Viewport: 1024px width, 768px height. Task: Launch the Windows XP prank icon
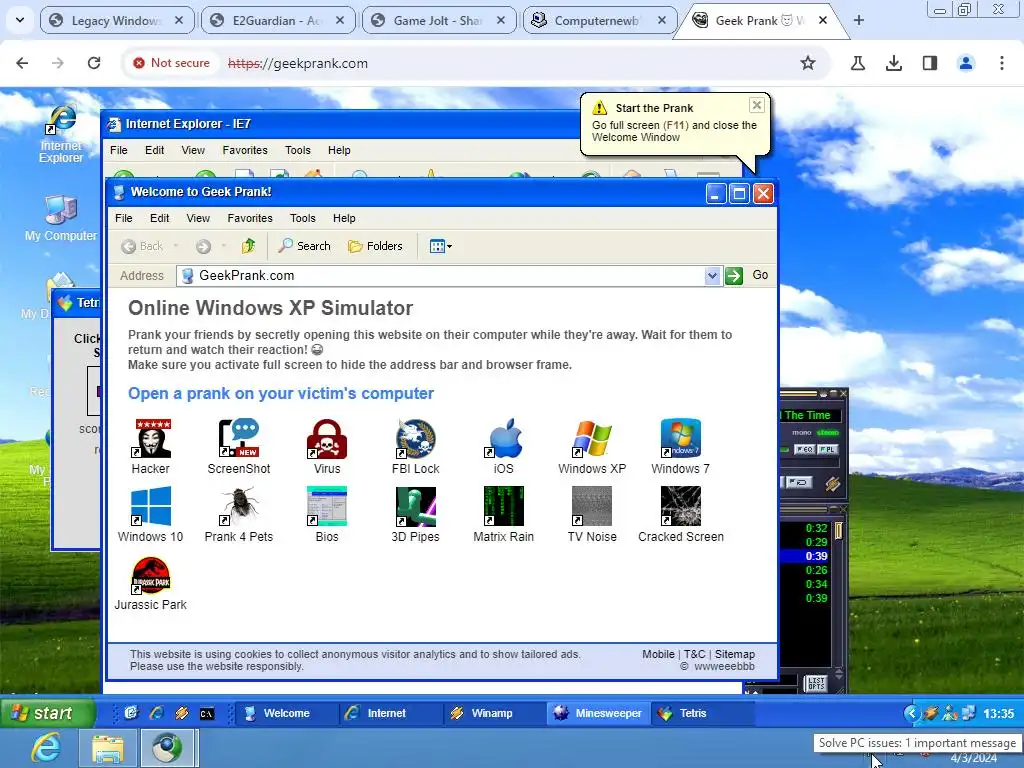(592, 439)
